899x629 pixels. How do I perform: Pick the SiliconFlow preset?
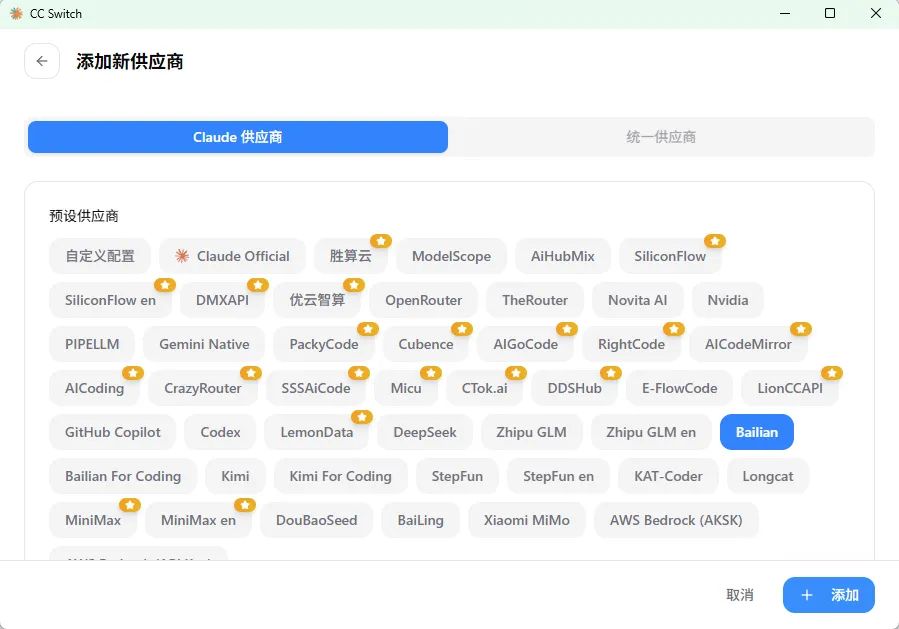(x=670, y=256)
